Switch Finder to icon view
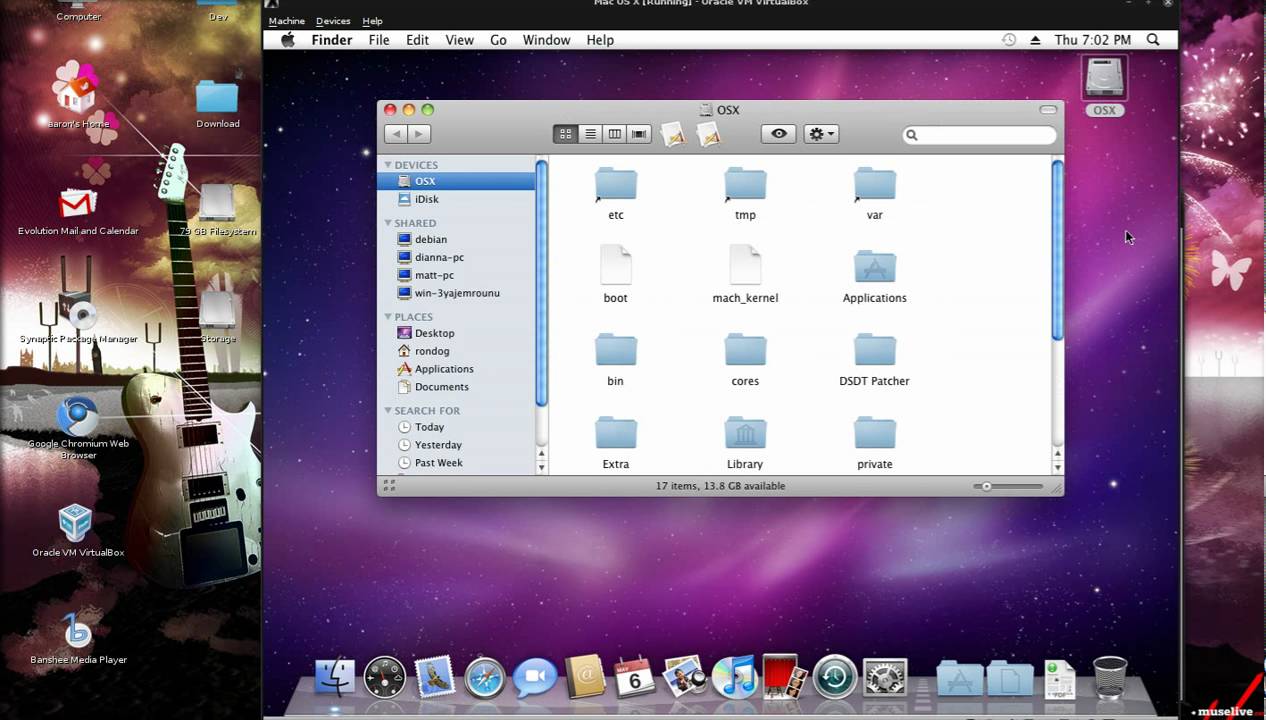The height and width of the screenshot is (720, 1266). tap(565, 134)
